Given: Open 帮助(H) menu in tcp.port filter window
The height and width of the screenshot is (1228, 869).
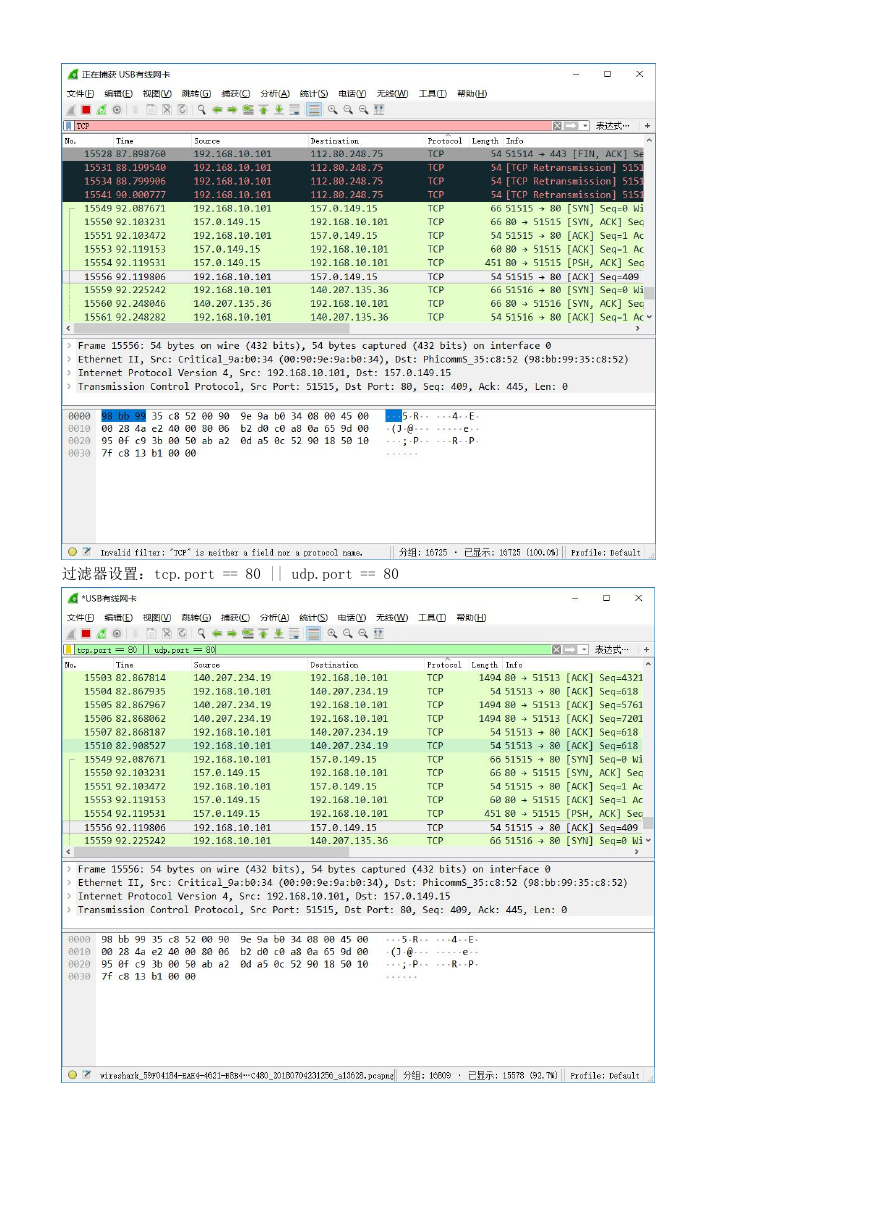Looking at the screenshot, I should (471, 617).
